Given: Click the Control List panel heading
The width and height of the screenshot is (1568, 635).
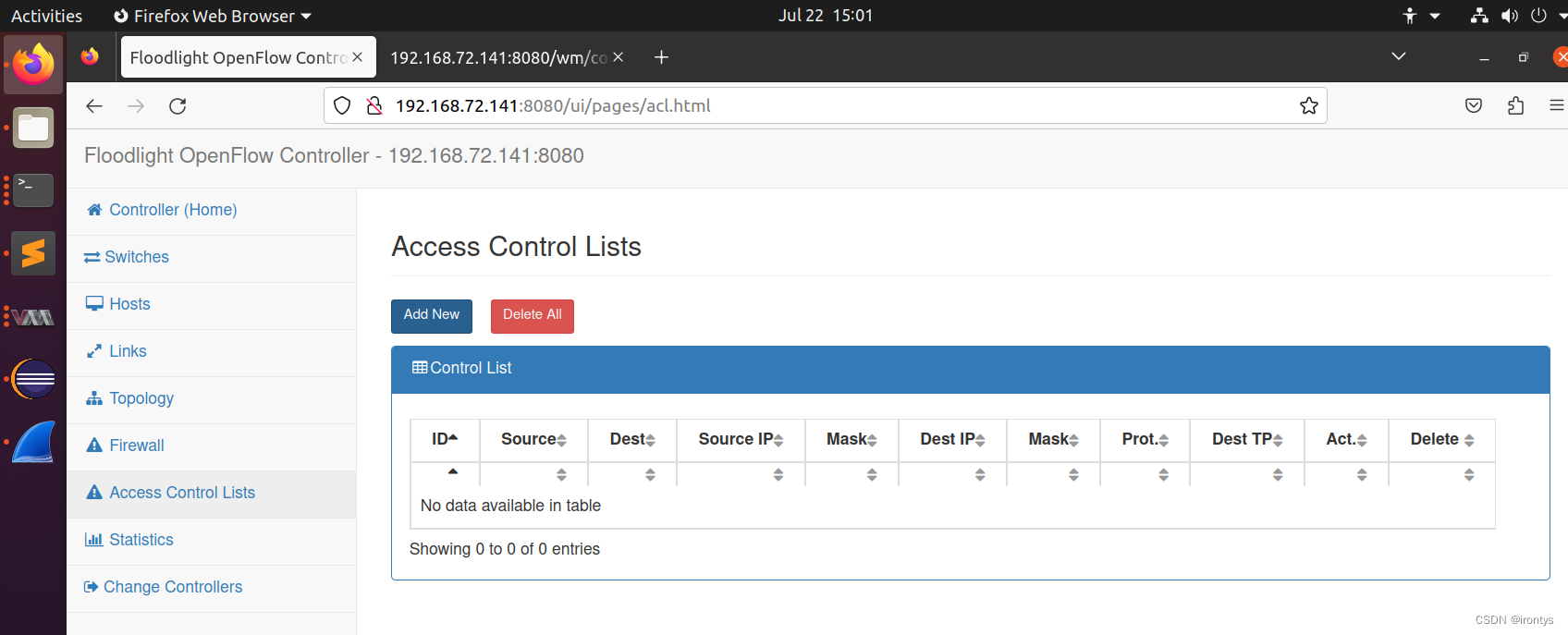Looking at the screenshot, I should pyautogui.click(x=971, y=369).
